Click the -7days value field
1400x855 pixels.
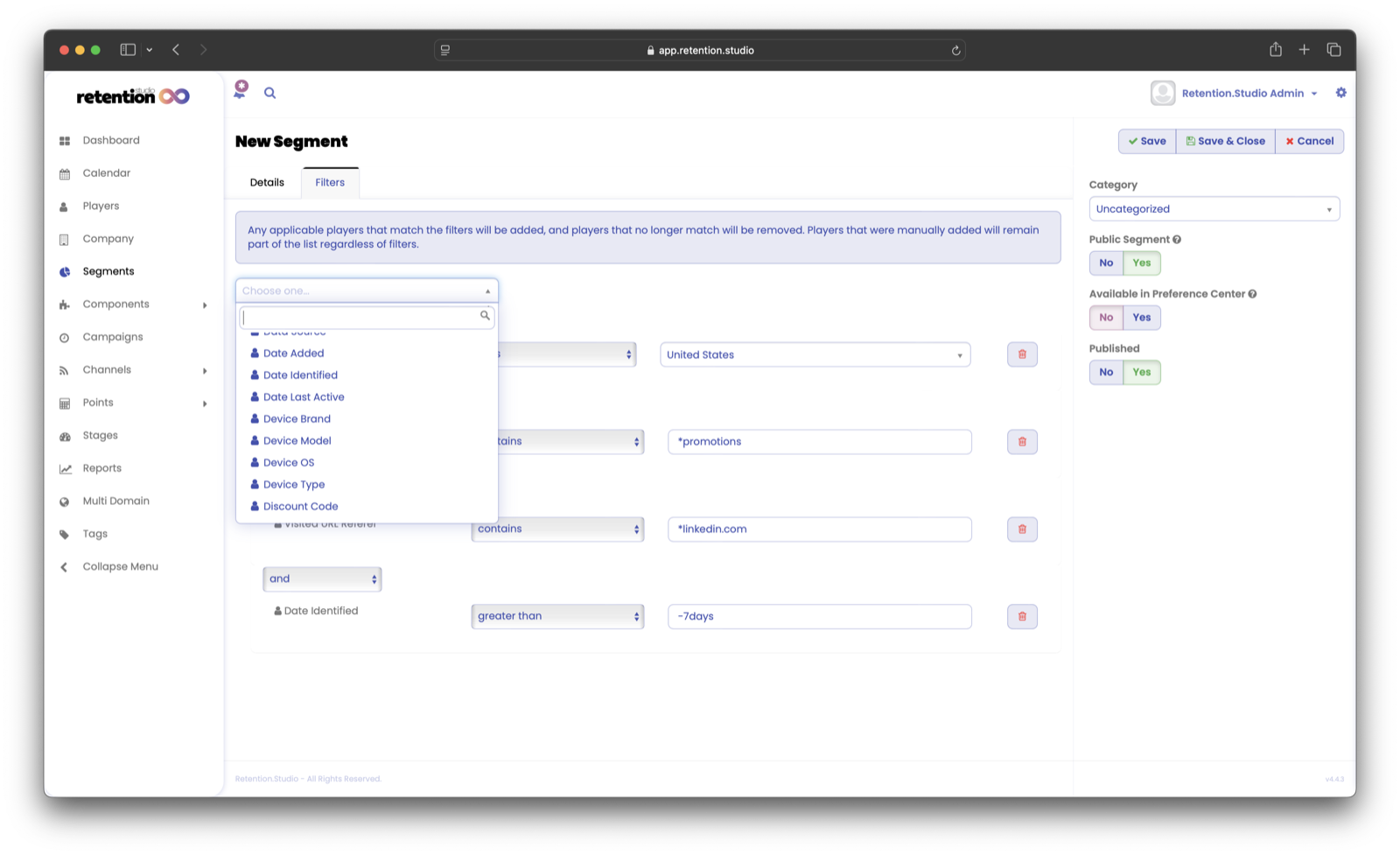tap(819, 617)
